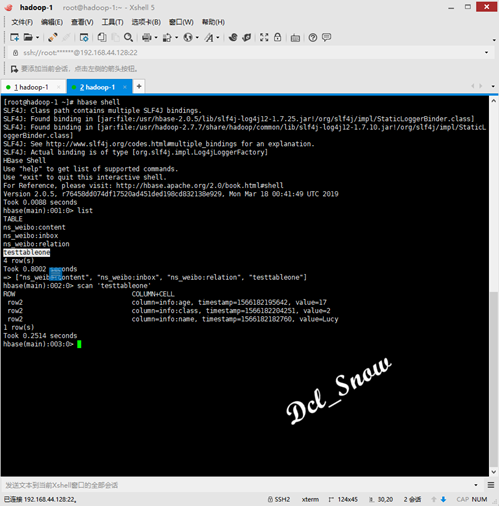Viewport: 499px width, 506px height.
Task: Click the Paste icon in toolbar
Action: 115,37
